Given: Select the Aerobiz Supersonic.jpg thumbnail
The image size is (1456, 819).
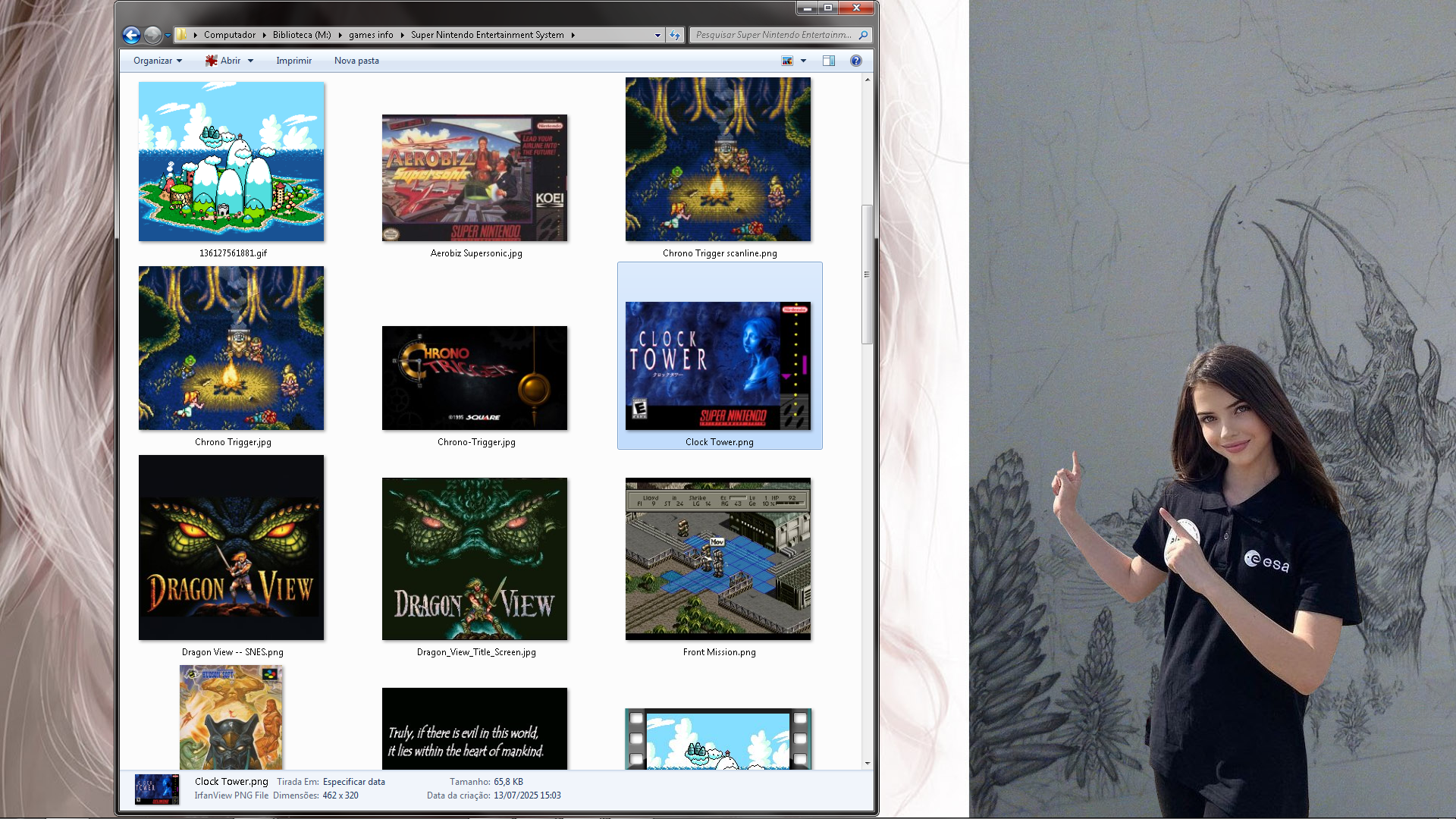Looking at the screenshot, I should click(x=475, y=178).
